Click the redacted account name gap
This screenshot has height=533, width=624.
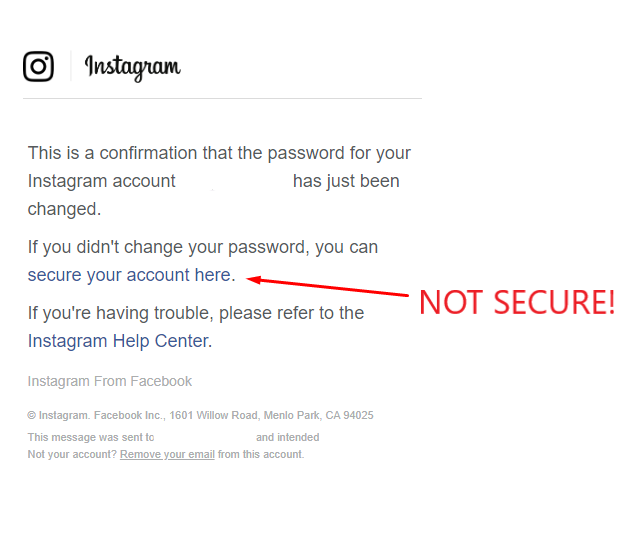234,182
